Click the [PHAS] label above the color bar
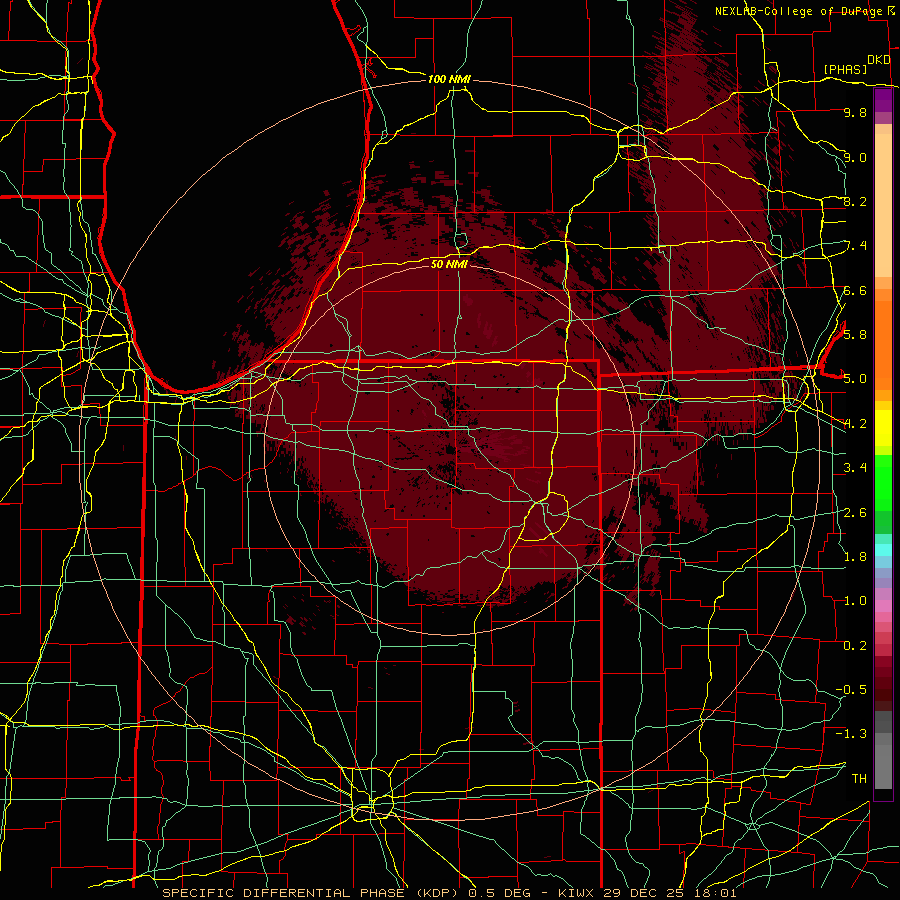 (x=845, y=69)
